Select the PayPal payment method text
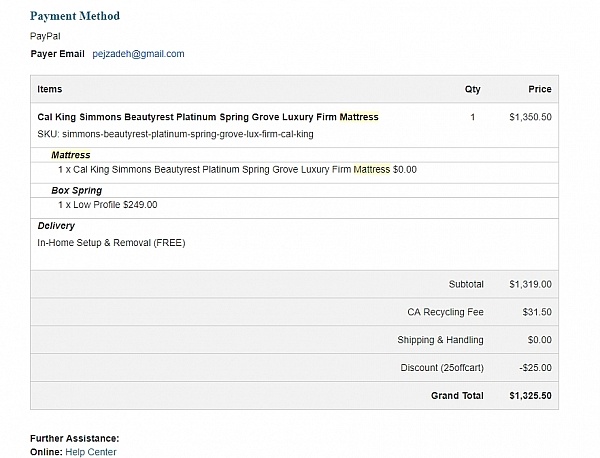600x458 pixels. pos(45,36)
